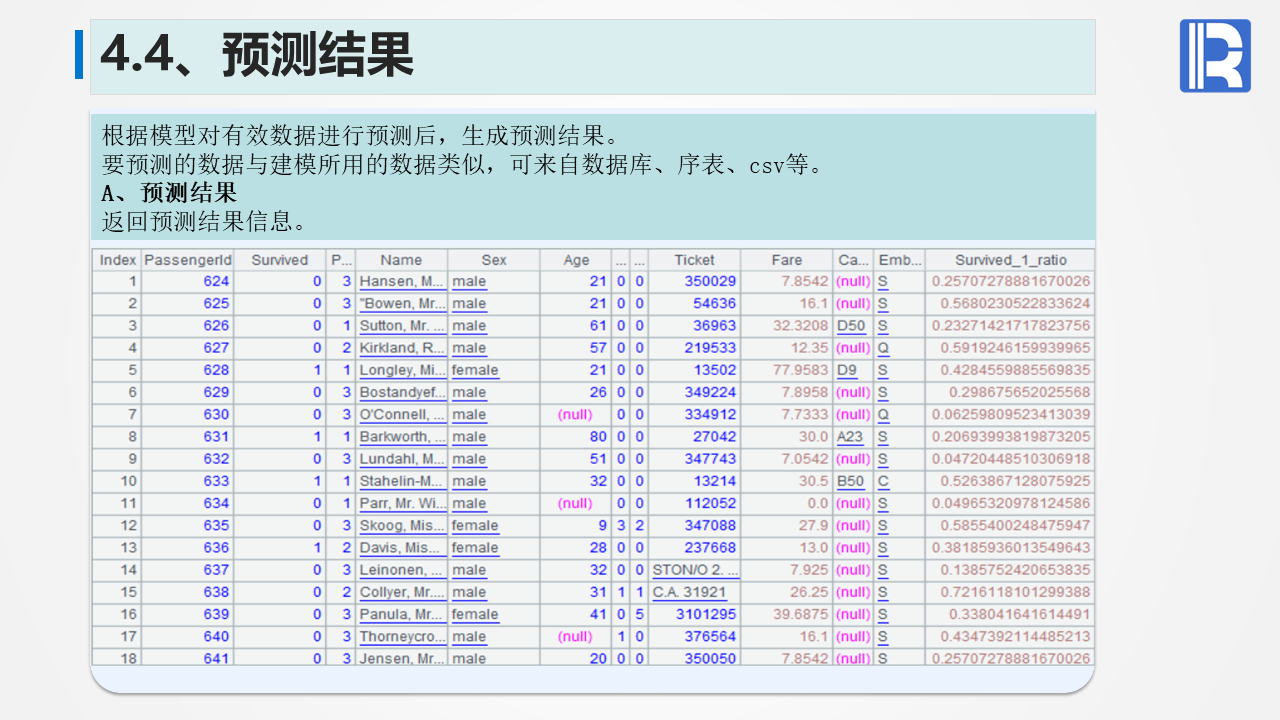Click the Sex column header
1280x720 pixels.
click(493, 260)
